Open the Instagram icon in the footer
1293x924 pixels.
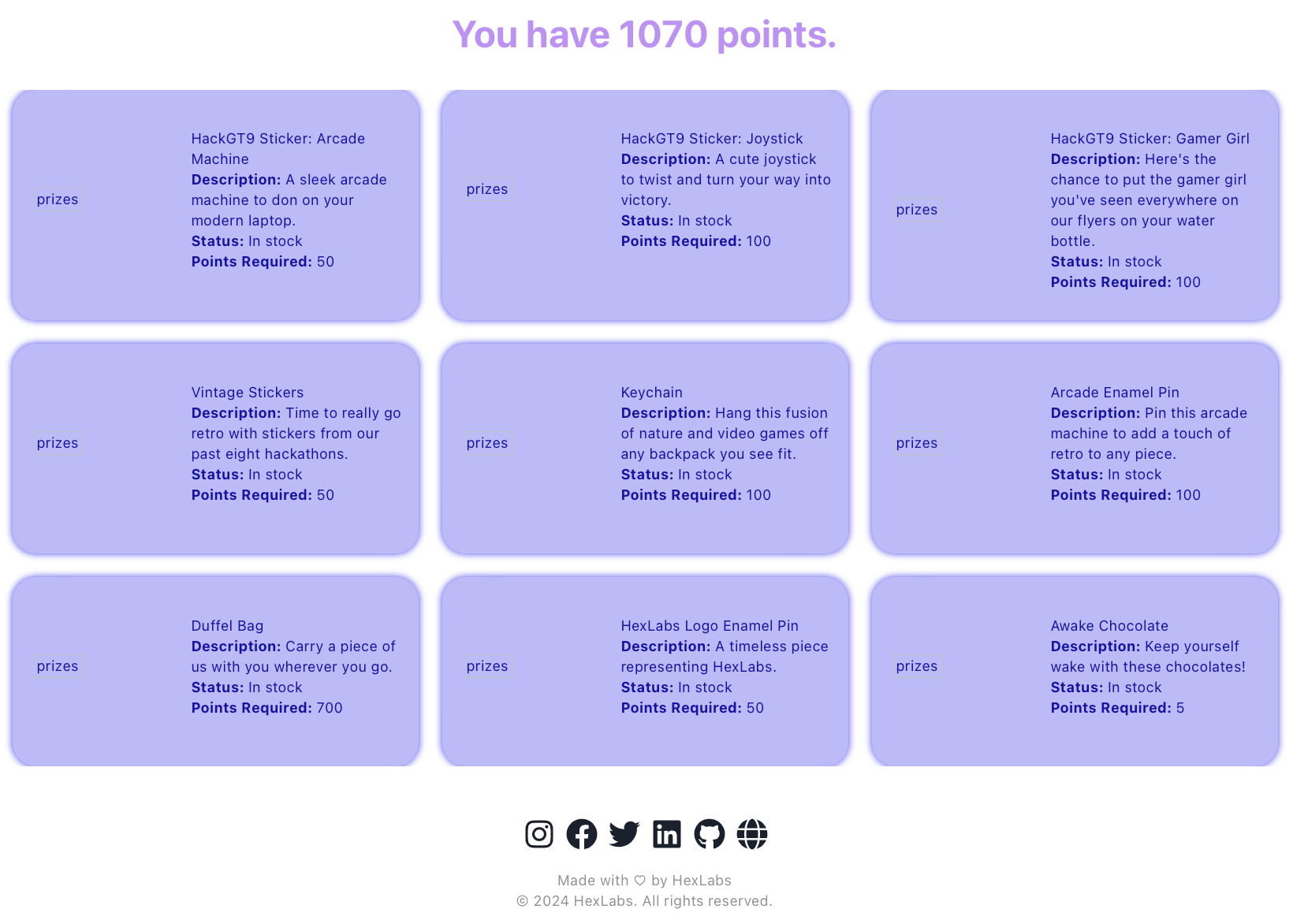[539, 834]
